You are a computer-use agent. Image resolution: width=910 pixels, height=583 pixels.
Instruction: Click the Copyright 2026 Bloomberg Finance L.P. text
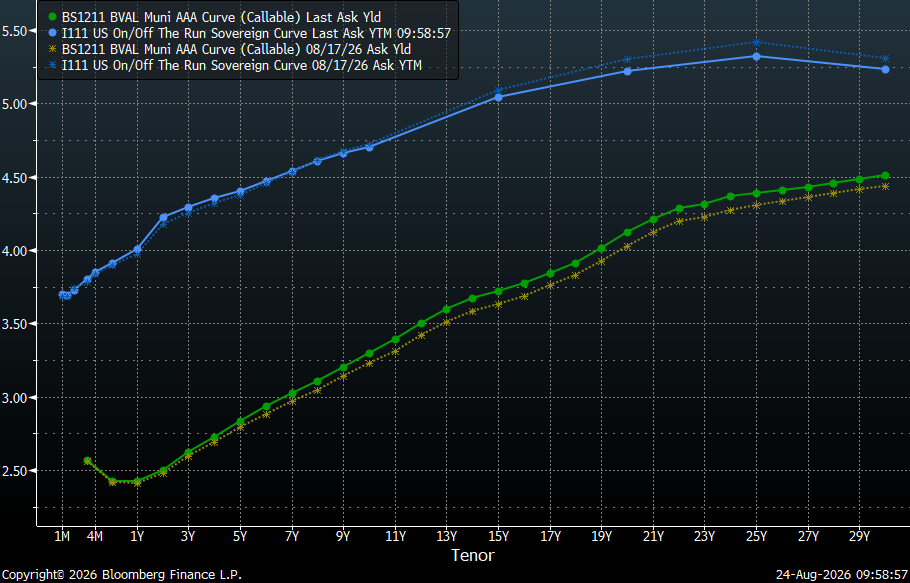122,575
